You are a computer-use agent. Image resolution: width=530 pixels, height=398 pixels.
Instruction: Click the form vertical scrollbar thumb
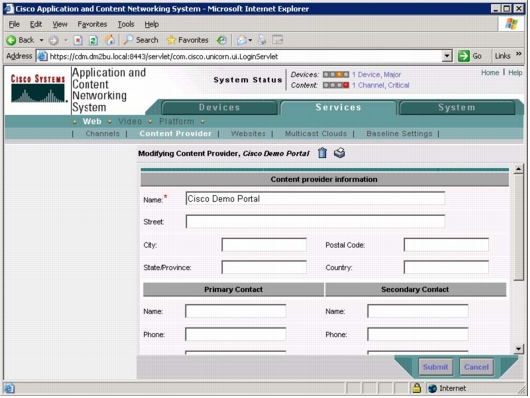coord(518,227)
